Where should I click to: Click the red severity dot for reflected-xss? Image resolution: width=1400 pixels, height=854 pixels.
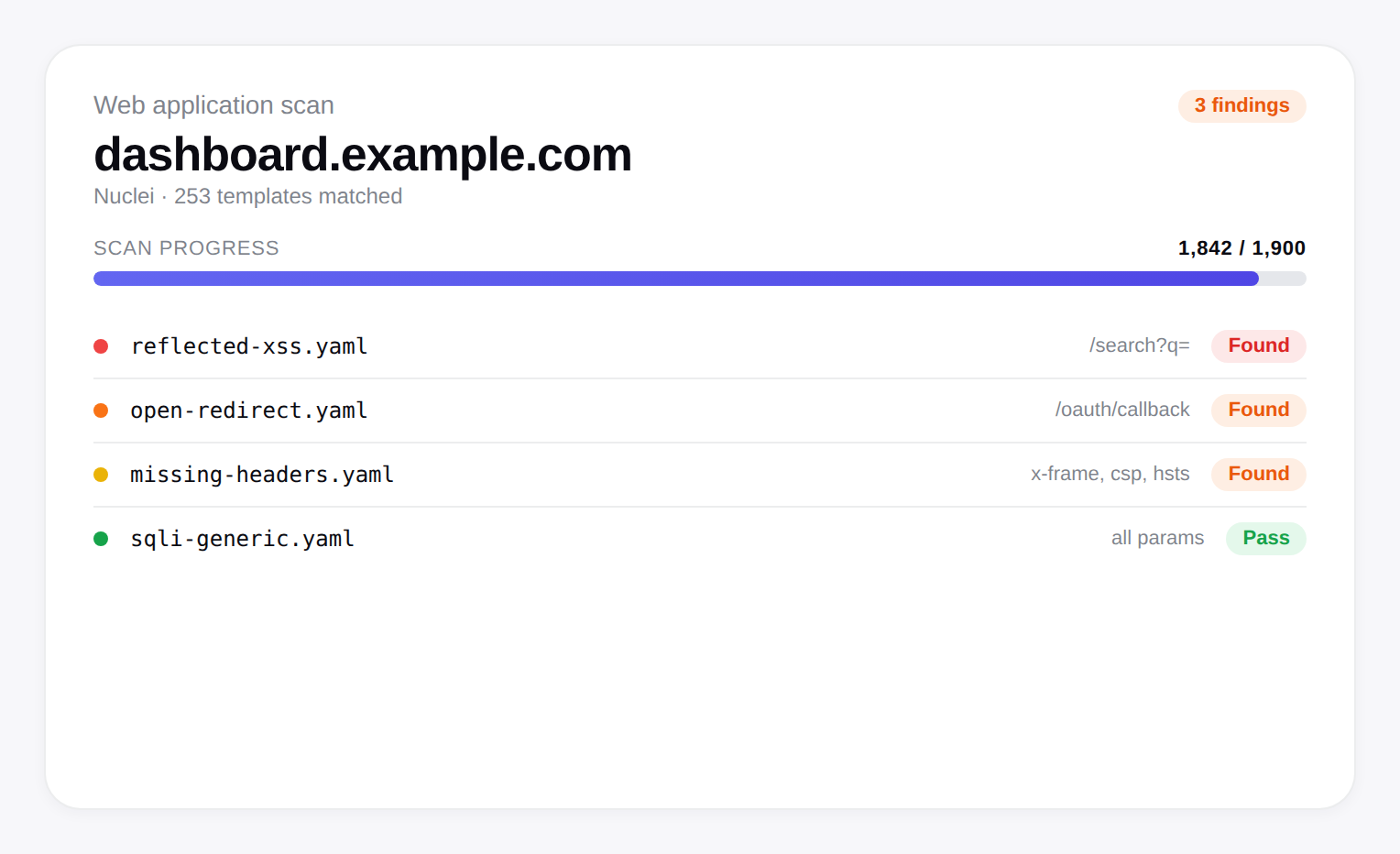point(101,346)
